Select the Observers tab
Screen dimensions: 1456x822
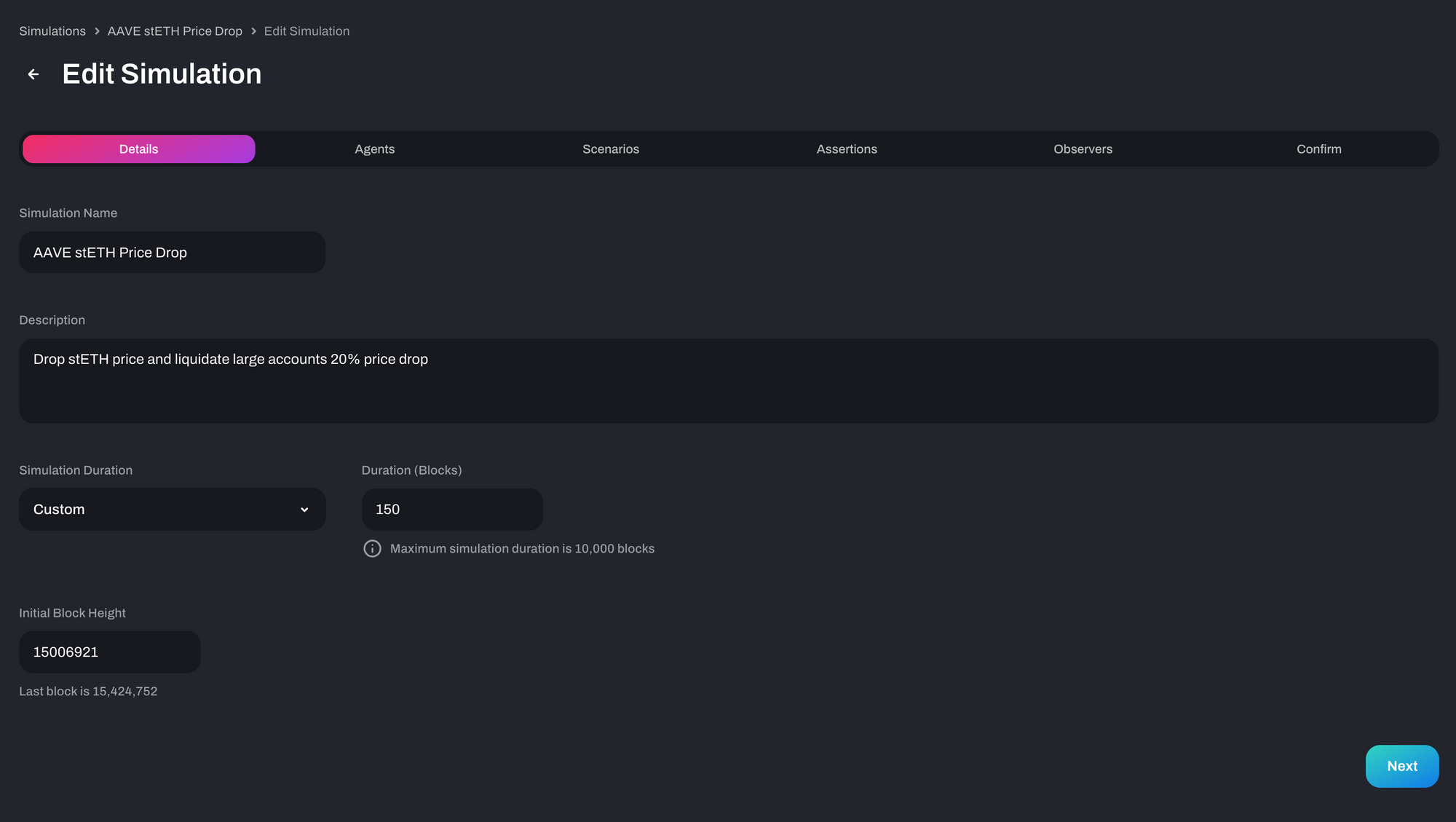[1083, 149]
